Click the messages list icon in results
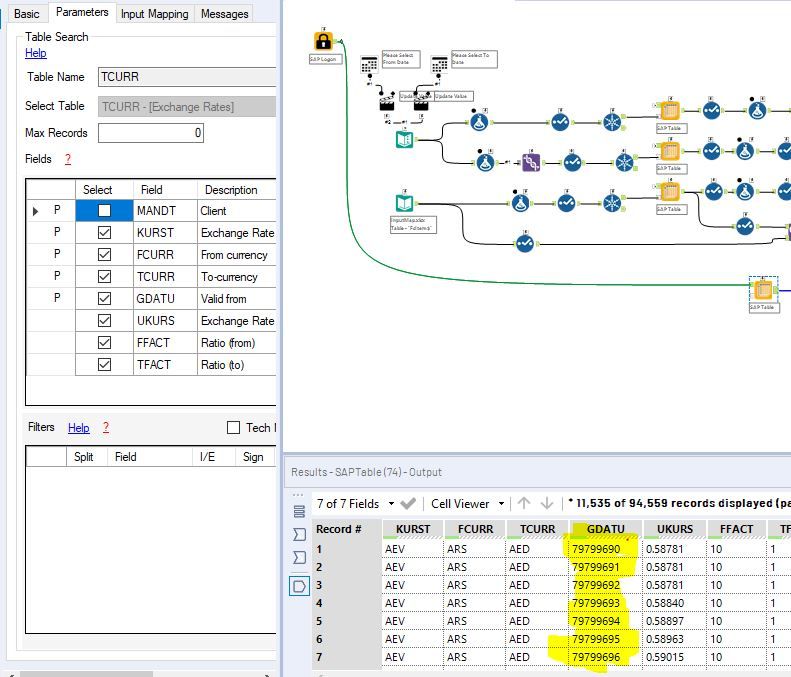Image resolution: width=791 pixels, height=677 pixels. 299,511
